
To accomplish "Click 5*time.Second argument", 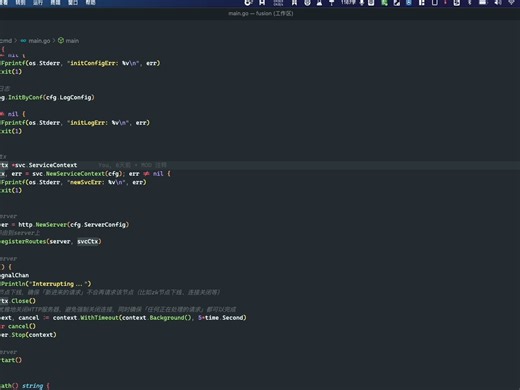I will pos(221,318).
